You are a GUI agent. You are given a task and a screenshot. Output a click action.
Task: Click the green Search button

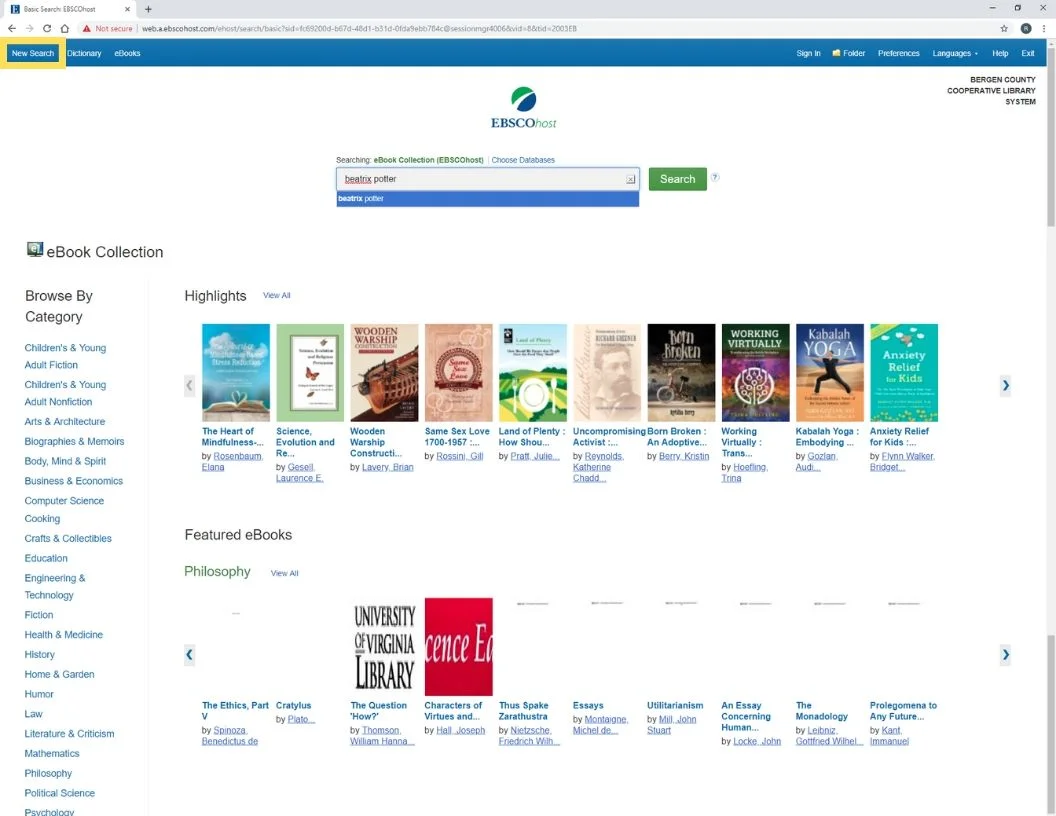(x=678, y=179)
